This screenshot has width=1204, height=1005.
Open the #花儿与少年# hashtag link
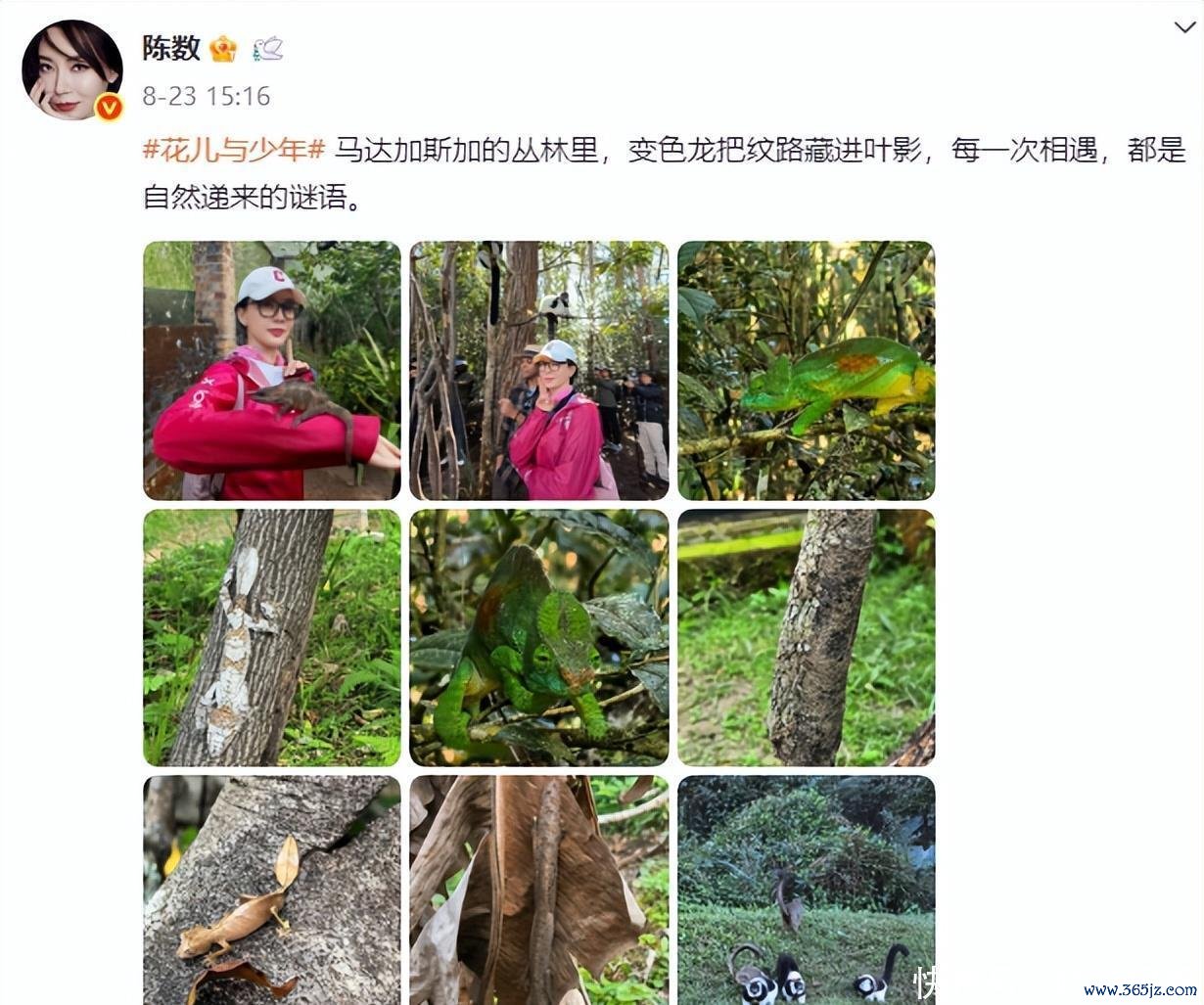click(x=234, y=150)
